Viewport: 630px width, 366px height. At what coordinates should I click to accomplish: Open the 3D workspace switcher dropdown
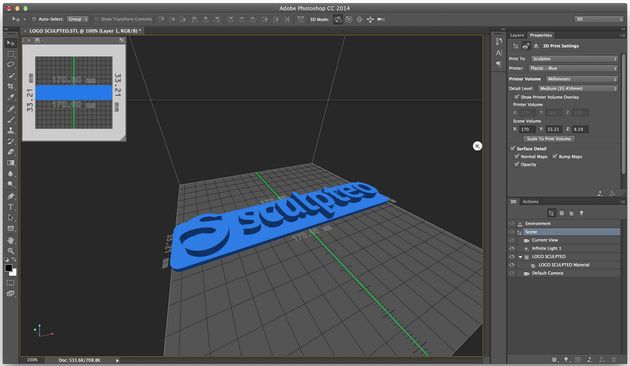coord(599,19)
